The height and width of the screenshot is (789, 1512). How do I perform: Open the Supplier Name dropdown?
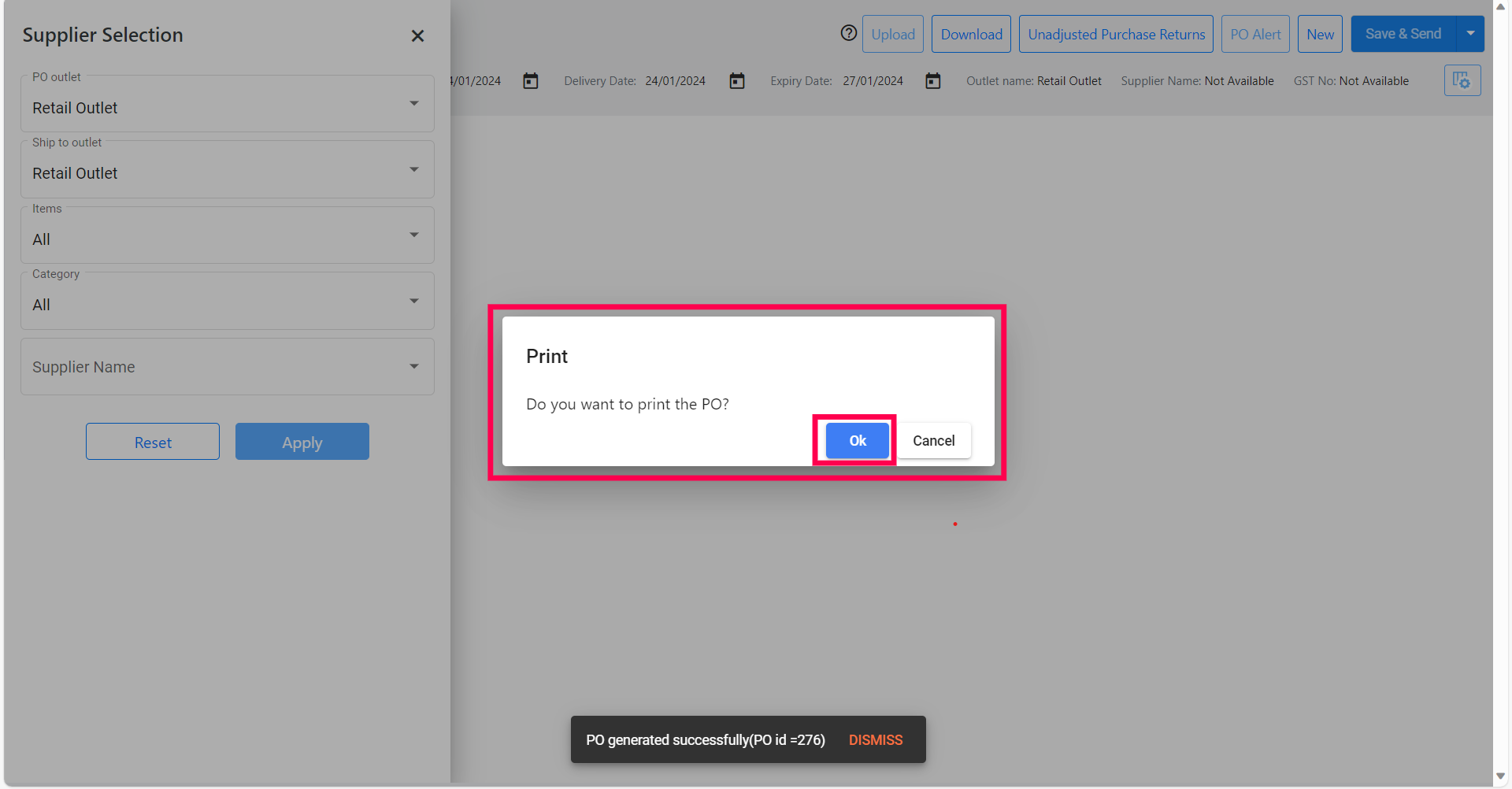[x=228, y=367]
